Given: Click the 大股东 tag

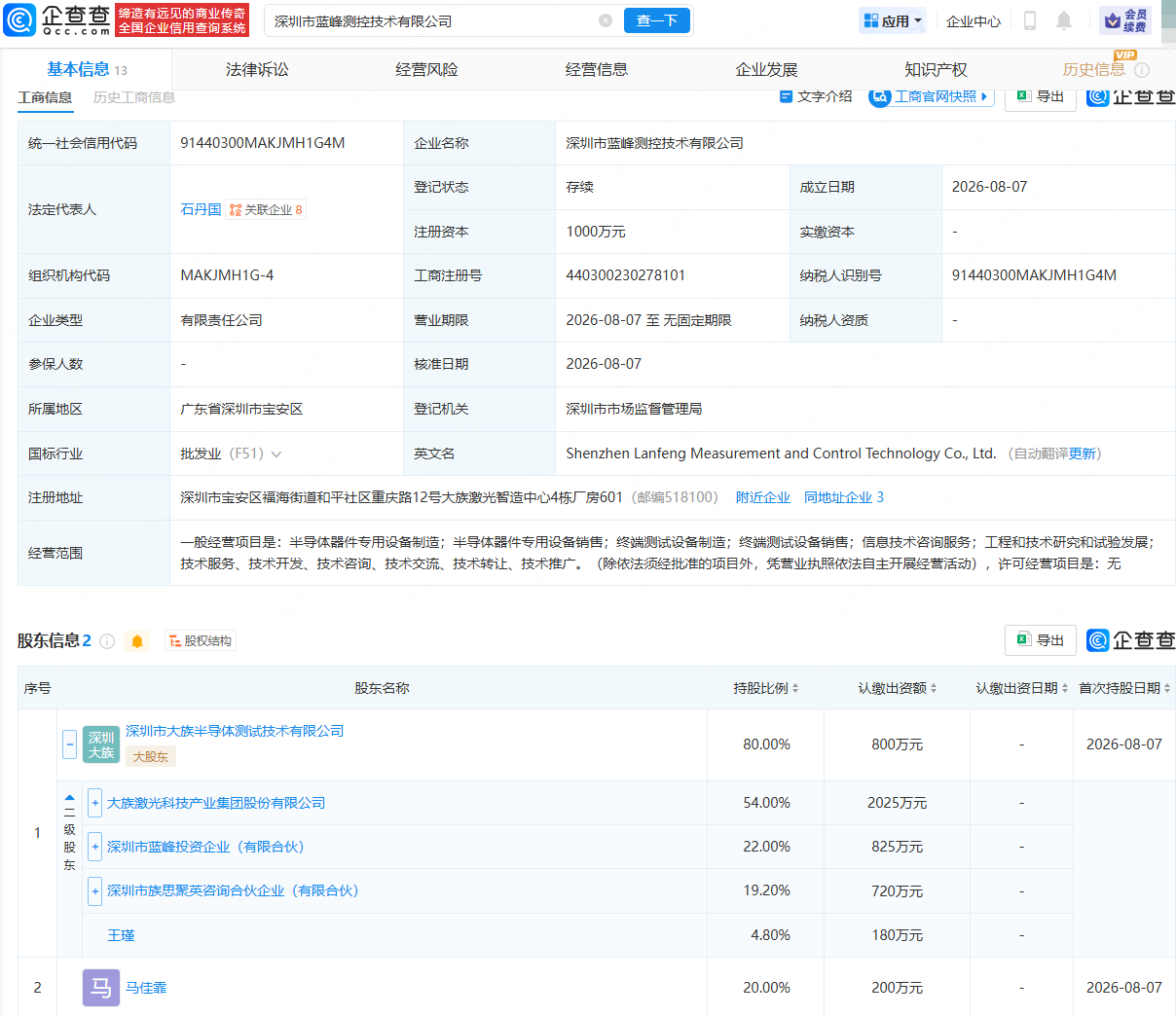Looking at the screenshot, I should 150,756.
